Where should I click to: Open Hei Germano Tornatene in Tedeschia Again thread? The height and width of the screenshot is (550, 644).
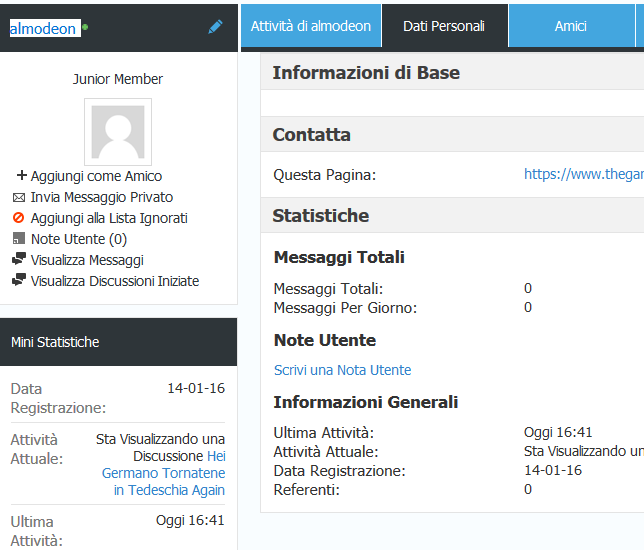(x=164, y=473)
